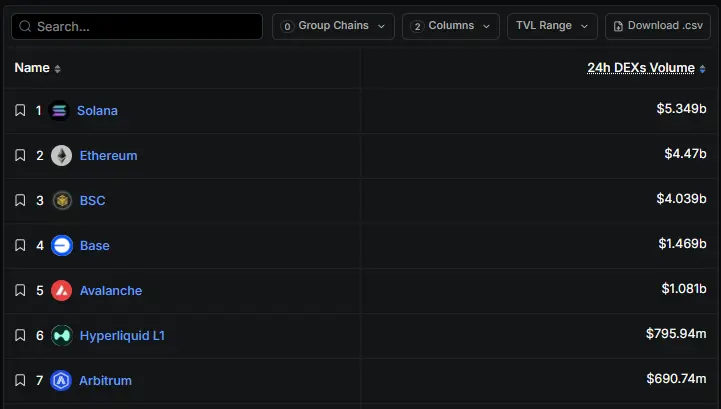Click the Arbitrum chain logo
Viewport: 721px width, 409px height.
[61, 380]
